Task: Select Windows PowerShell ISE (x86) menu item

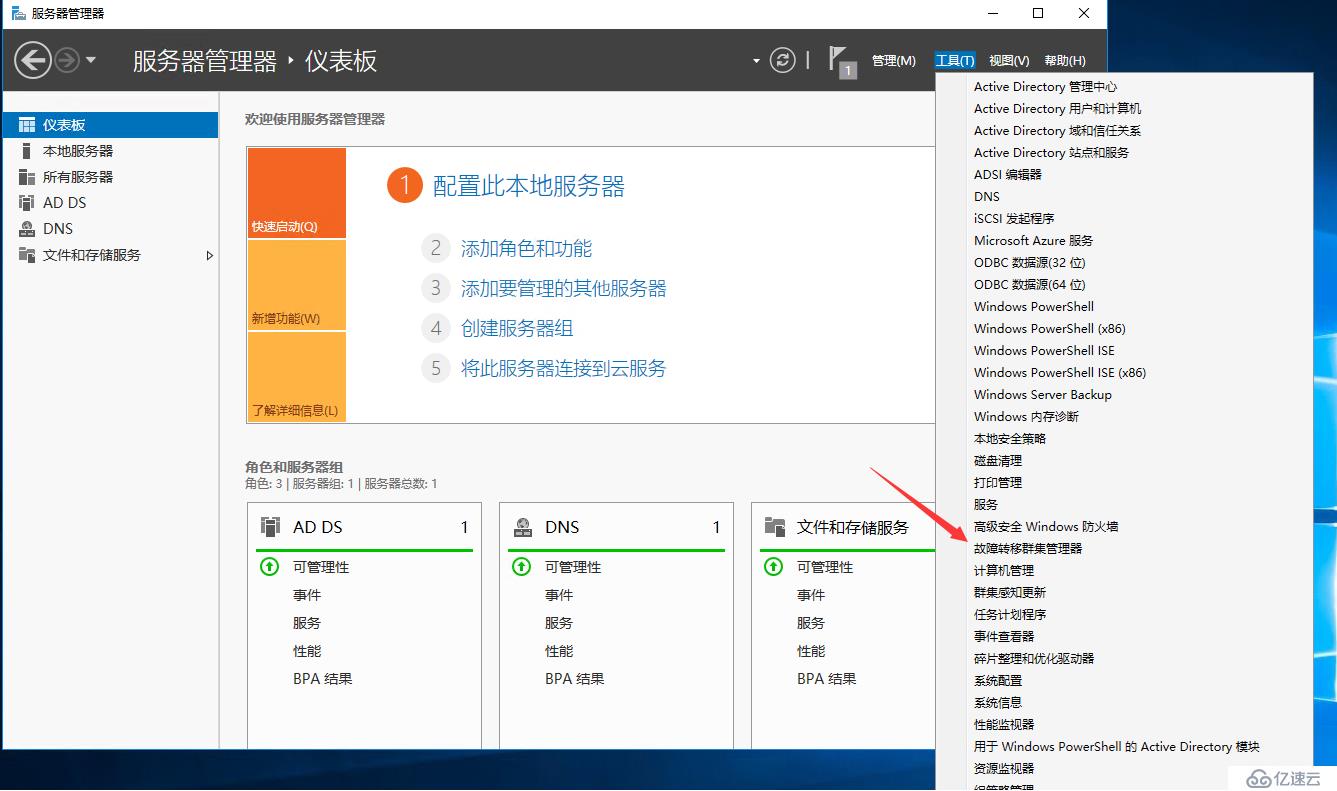Action: pos(1060,373)
